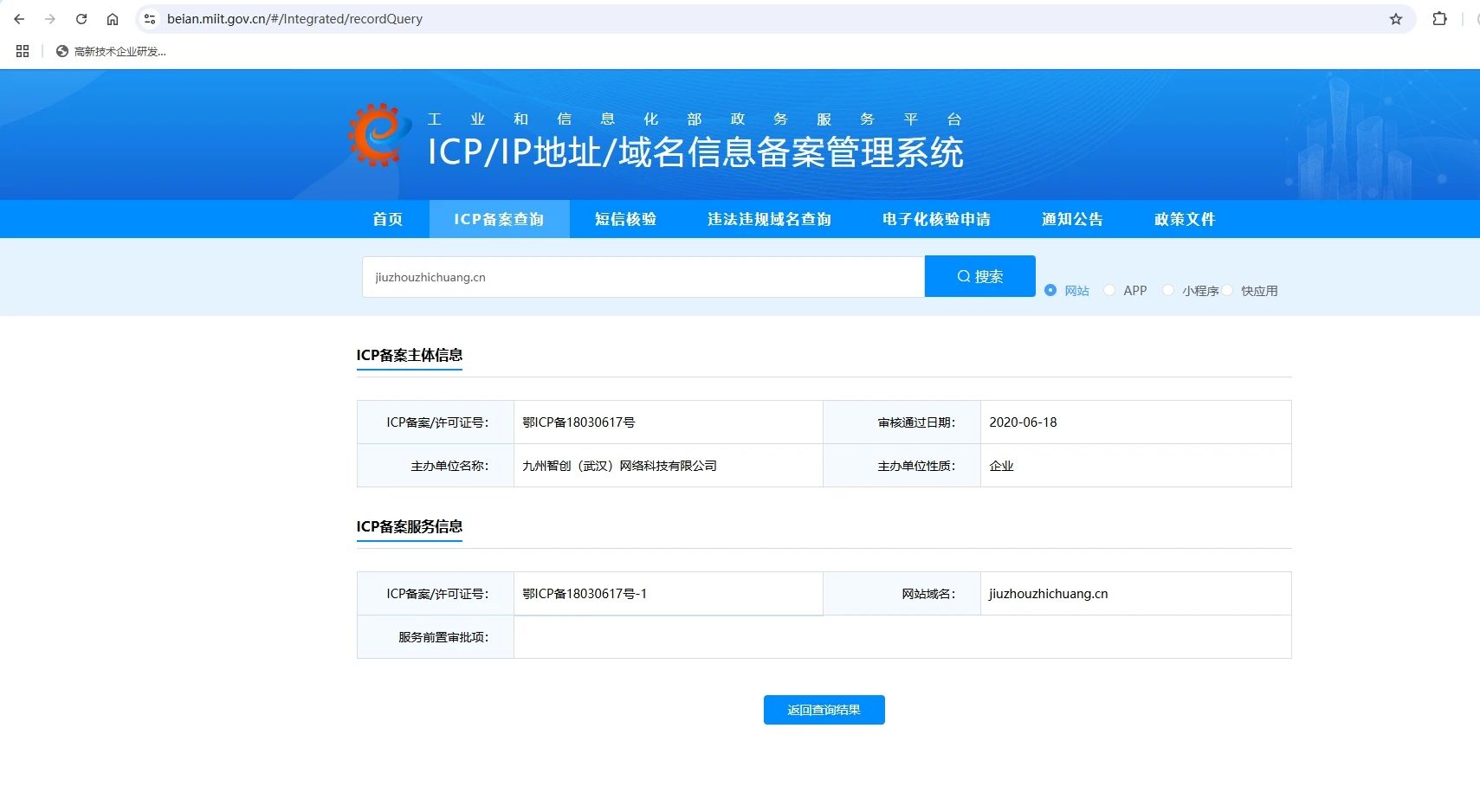1480x812 pixels.
Task: Click the 主办单位性质 label
Action: (x=916, y=466)
